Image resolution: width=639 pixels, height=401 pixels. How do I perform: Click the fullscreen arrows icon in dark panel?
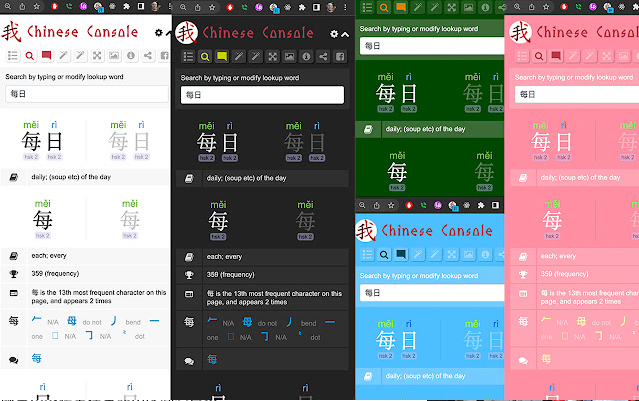point(273,57)
